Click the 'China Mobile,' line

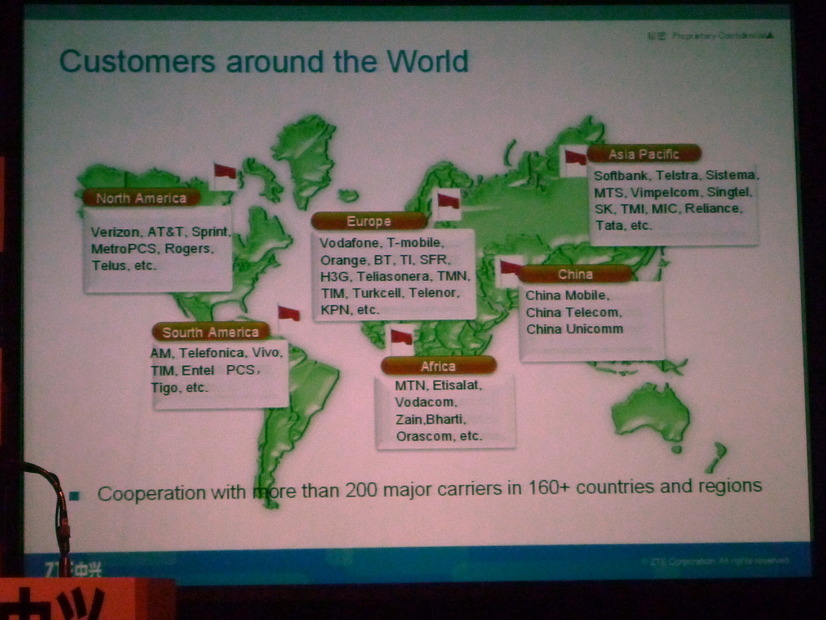point(567,296)
